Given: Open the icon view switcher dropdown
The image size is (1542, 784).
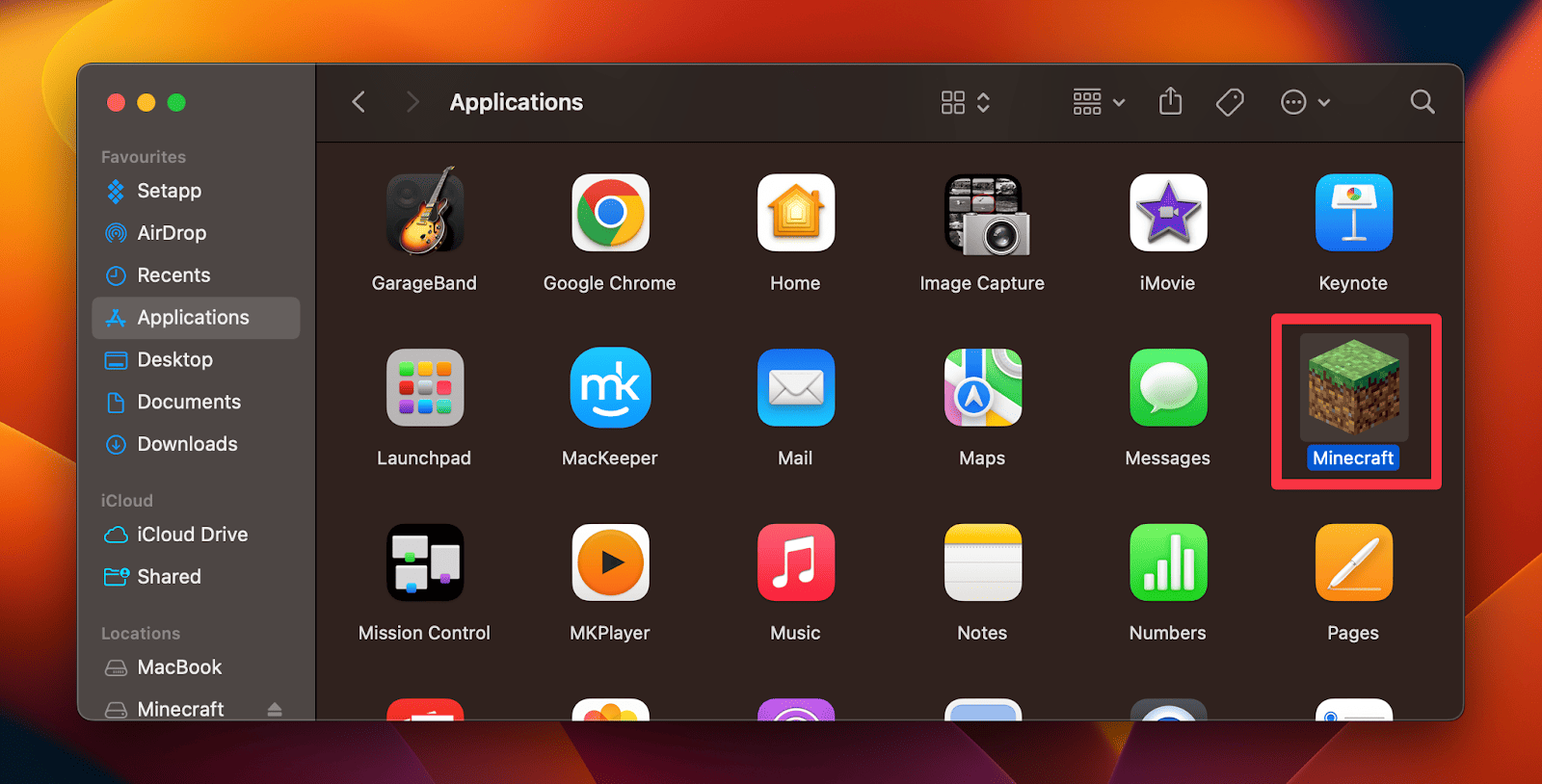Looking at the screenshot, I should point(966,102).
